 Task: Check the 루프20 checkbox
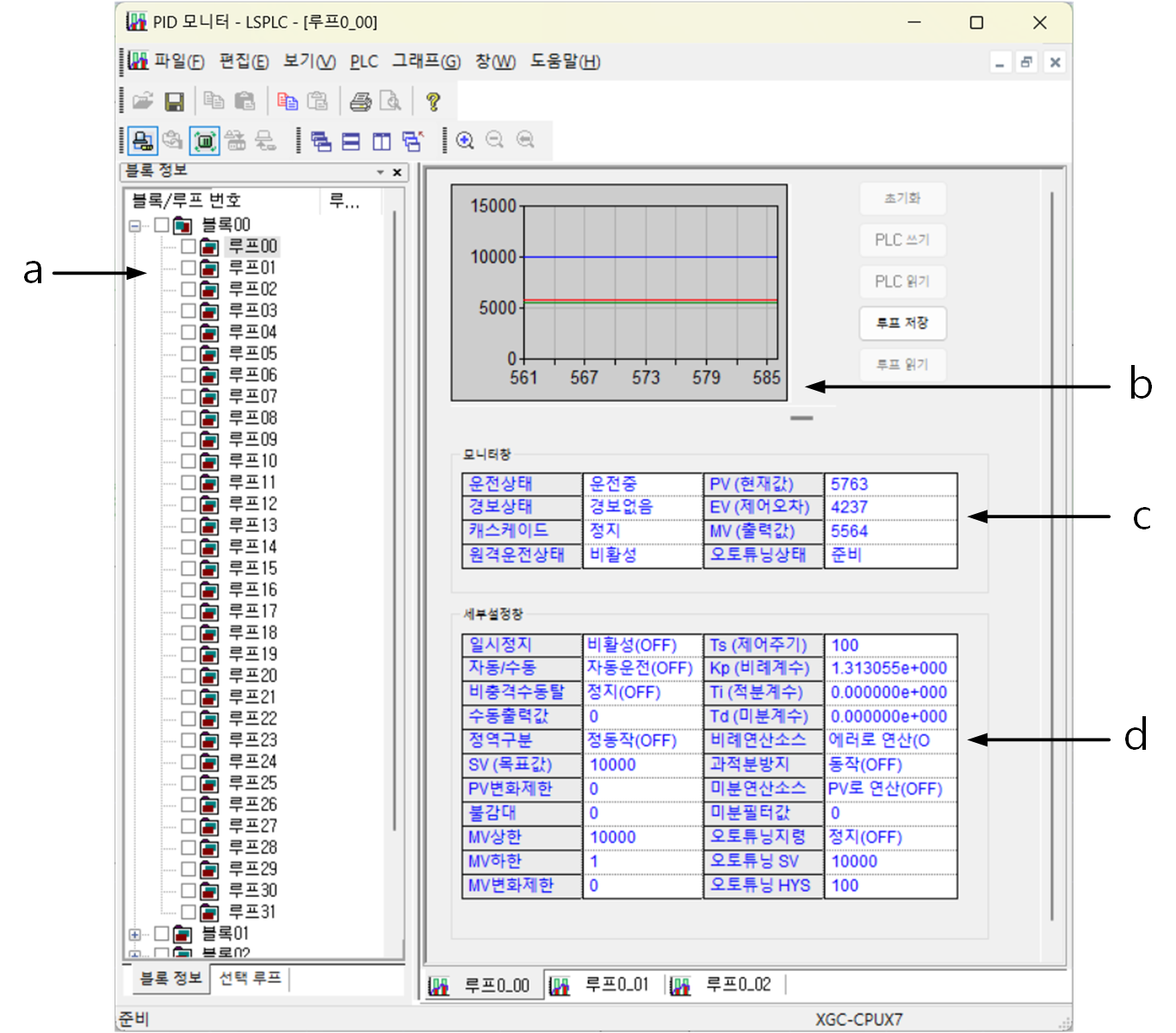pos(189,676)
